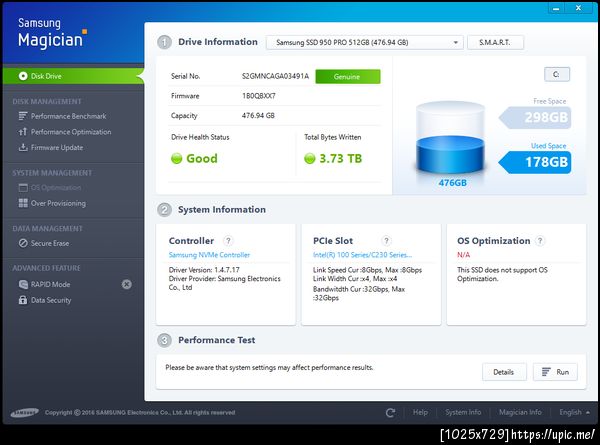Click the Details button in Performance Test
Viewport: 600px width, 445px height.
pos(504,372)
